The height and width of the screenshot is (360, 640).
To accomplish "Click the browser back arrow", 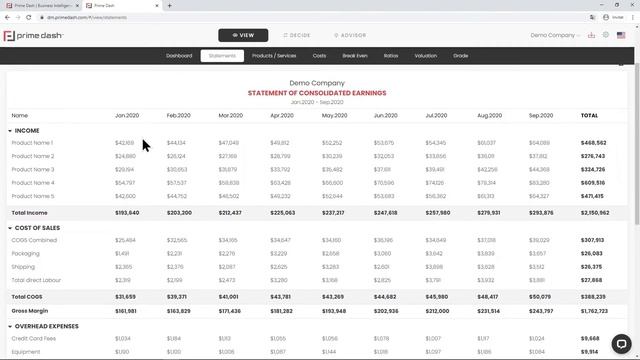I will 7,18.
